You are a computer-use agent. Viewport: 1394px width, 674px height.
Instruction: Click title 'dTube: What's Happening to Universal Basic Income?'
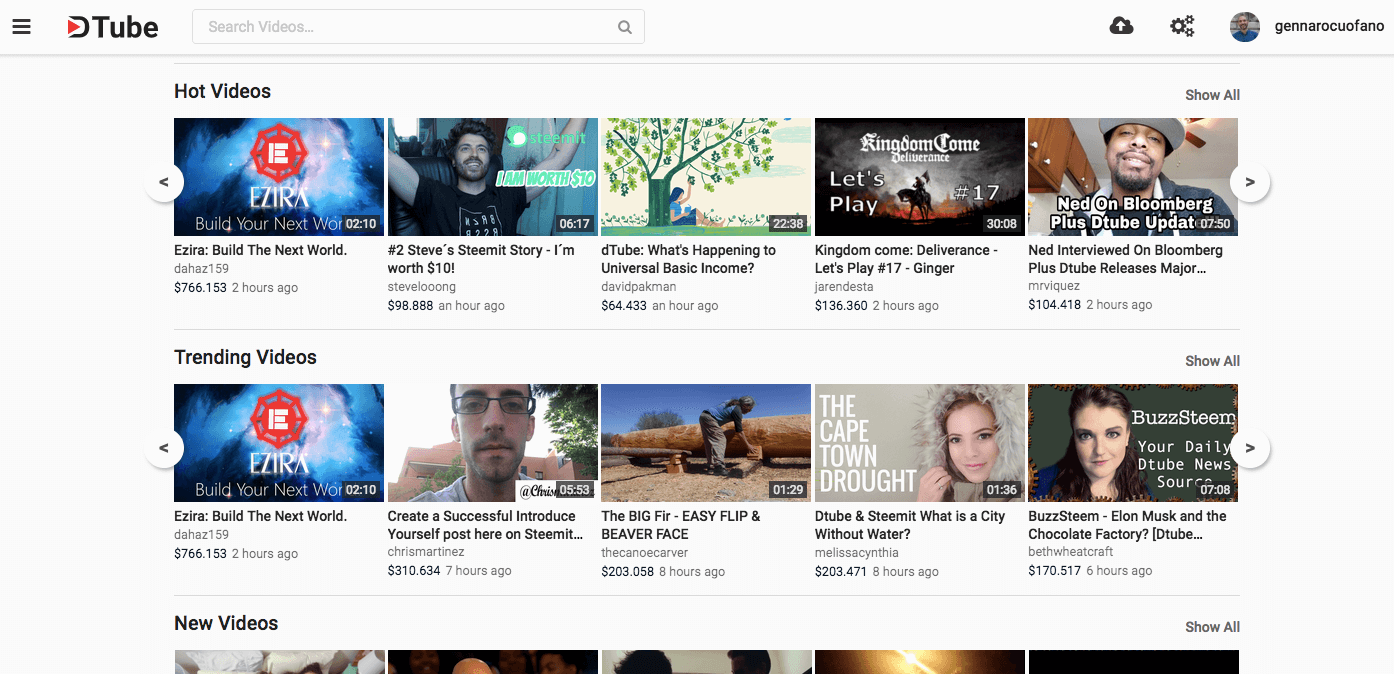(689, 259)
